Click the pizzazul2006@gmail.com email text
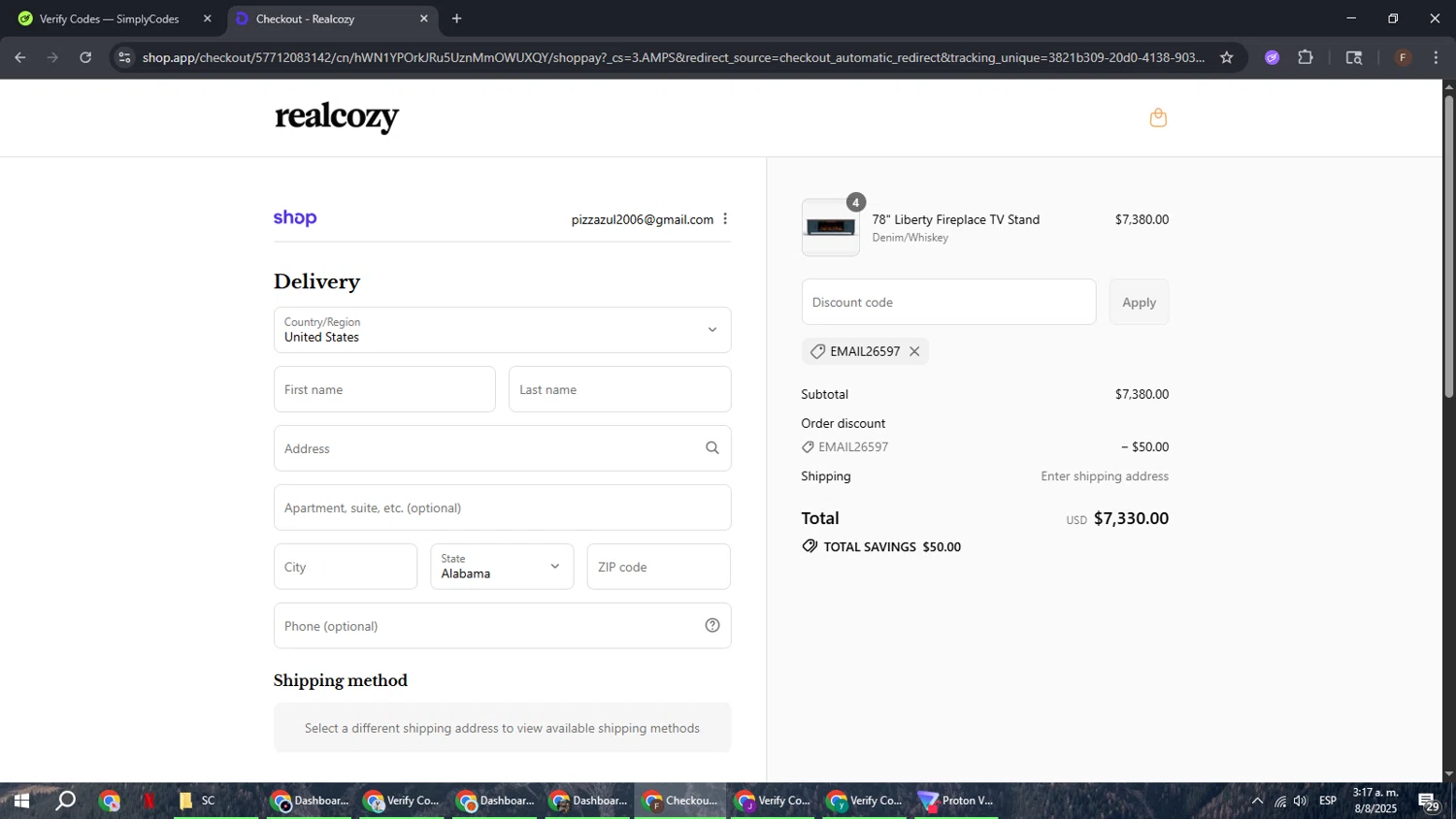The width and height of the screenshot is (1456, 819). 643,219
